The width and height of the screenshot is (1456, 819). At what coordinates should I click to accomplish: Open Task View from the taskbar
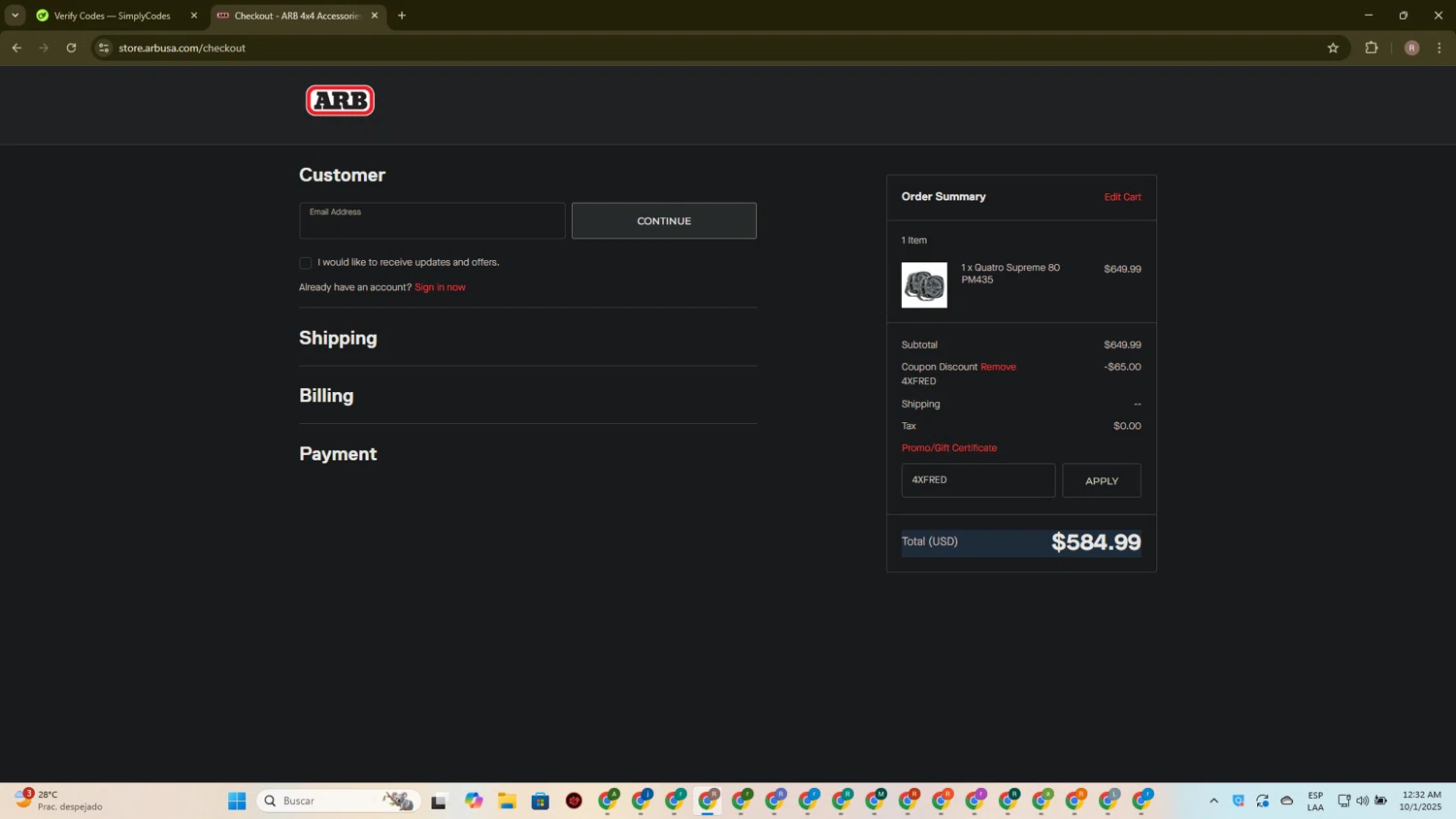click(439, 801)
